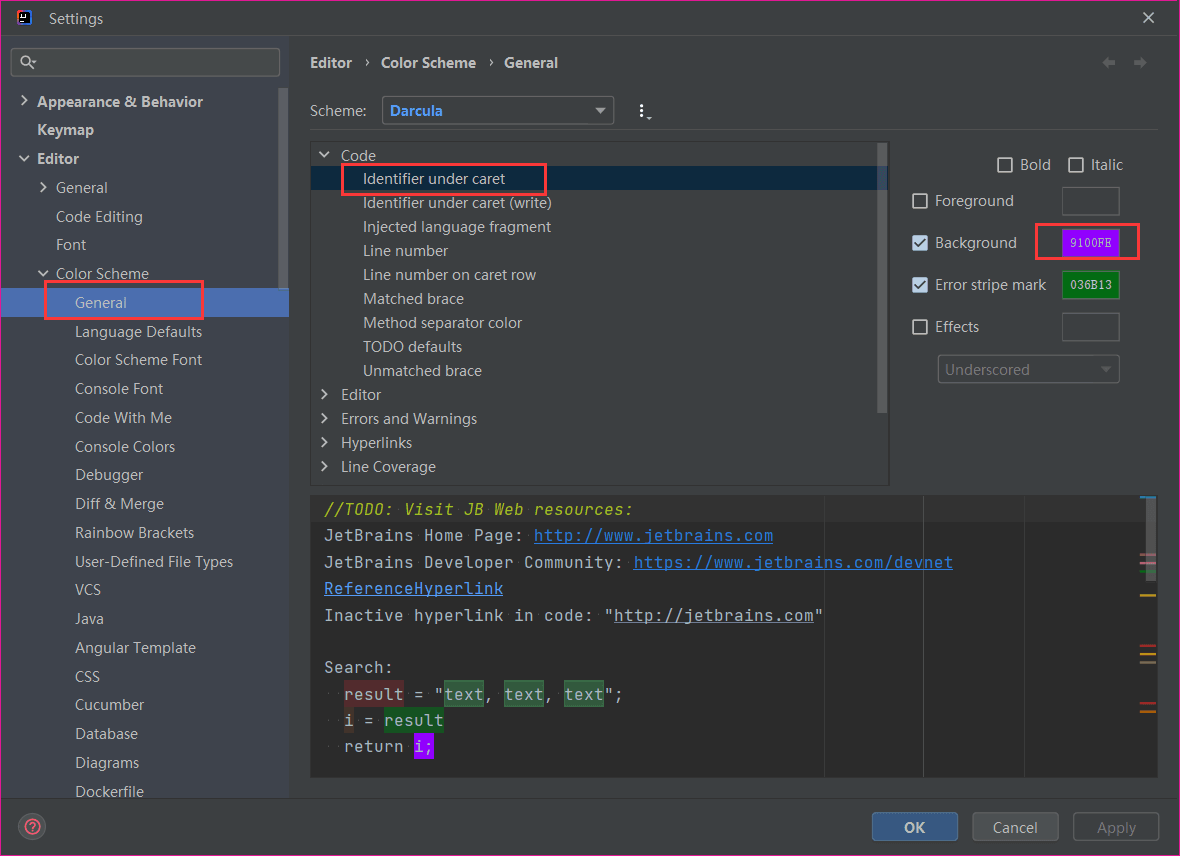Select Keymap in settings tree

pos(65,129)
